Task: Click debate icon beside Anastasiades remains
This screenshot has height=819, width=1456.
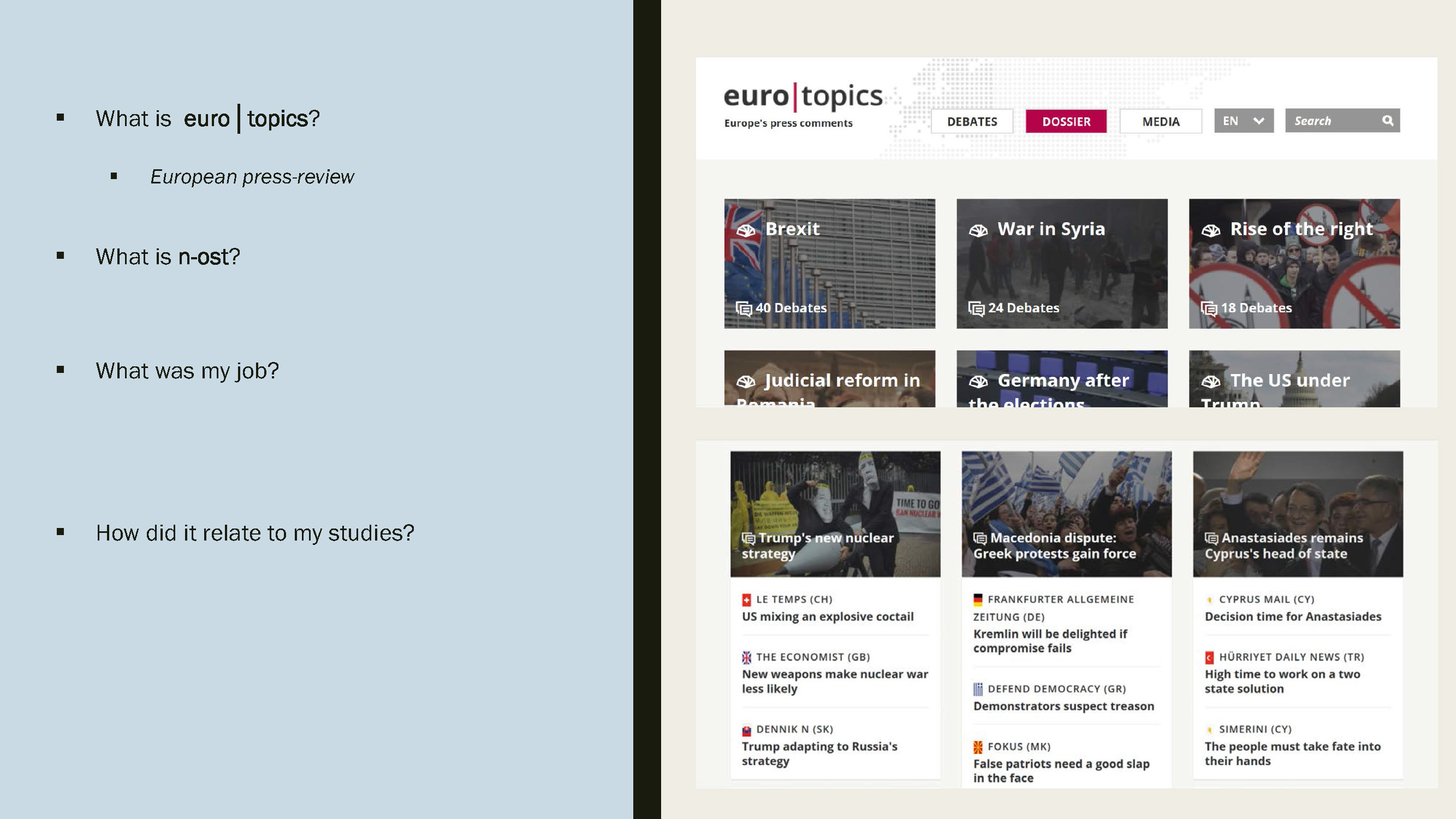Action: pyautogui.click(x=1211, y=538)
